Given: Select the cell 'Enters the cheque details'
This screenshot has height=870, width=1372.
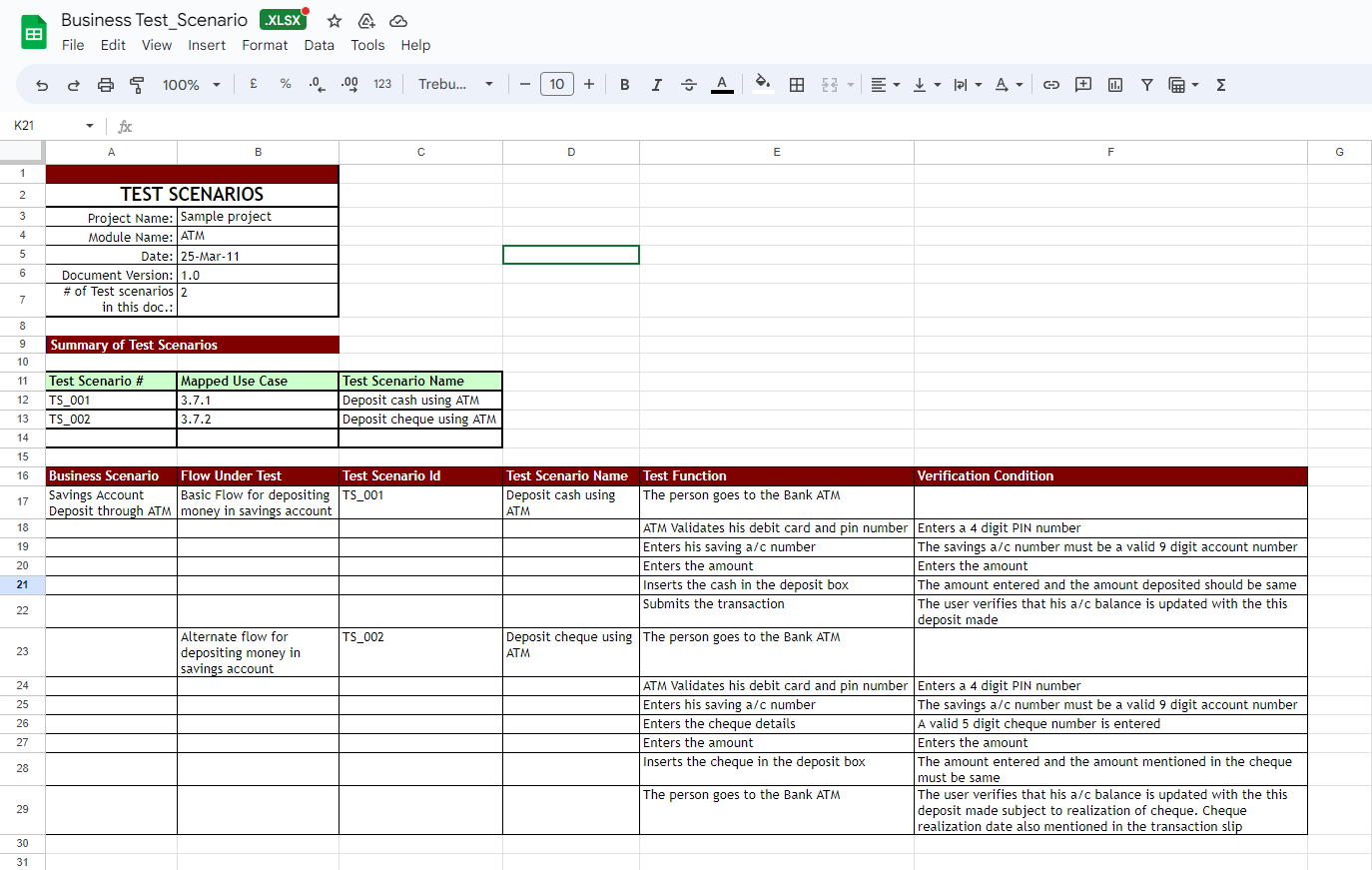Looking at the screenshot, I should (777, 723).
